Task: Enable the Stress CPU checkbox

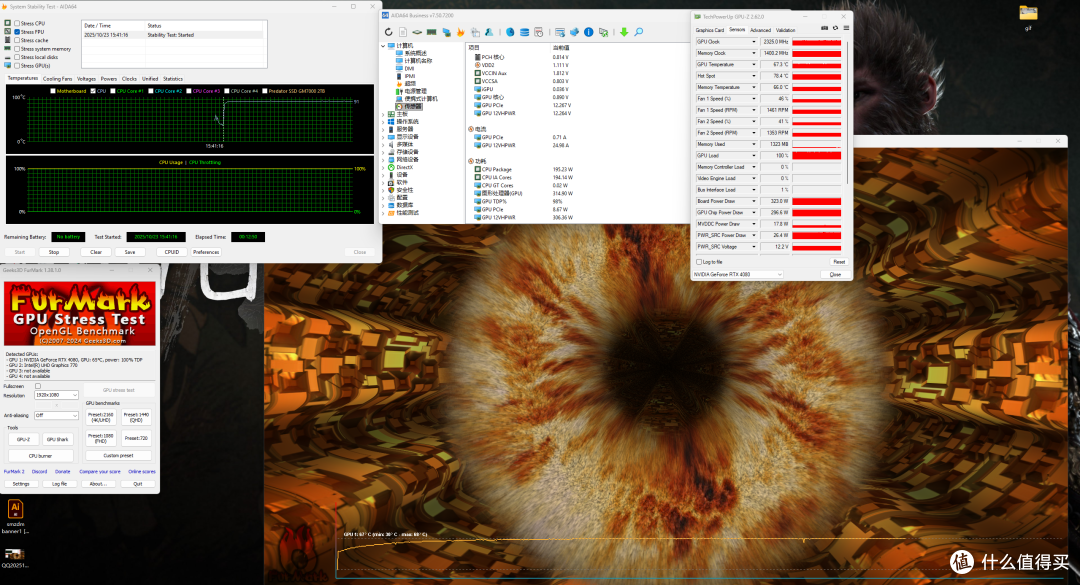Action: click(17, 23)
